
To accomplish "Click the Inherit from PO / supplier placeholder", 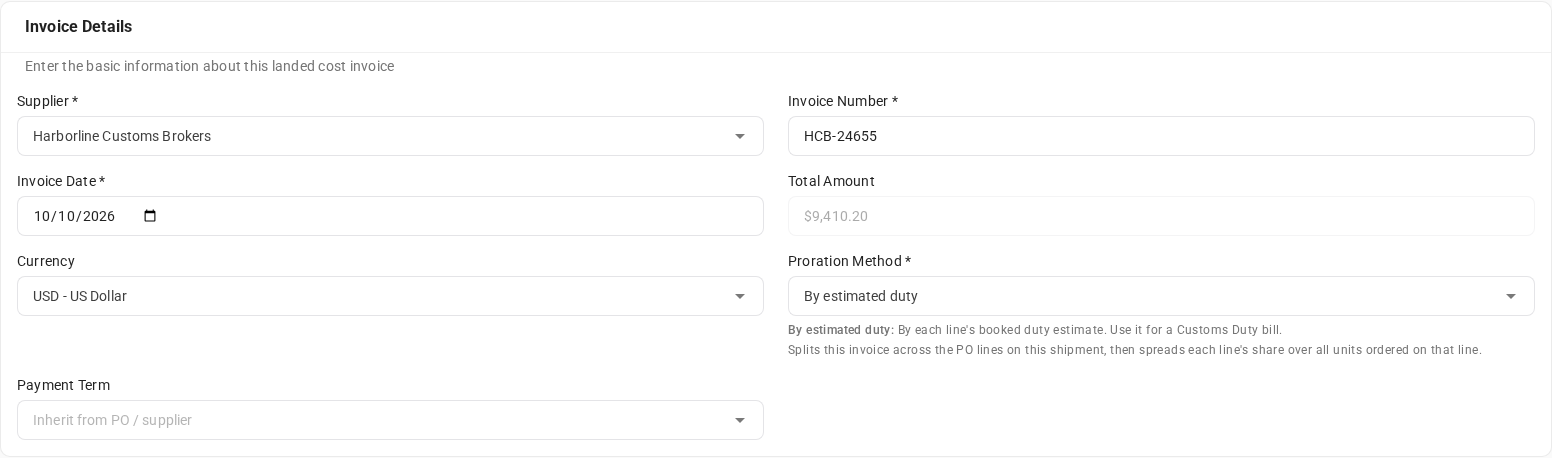I will point(112,420).
